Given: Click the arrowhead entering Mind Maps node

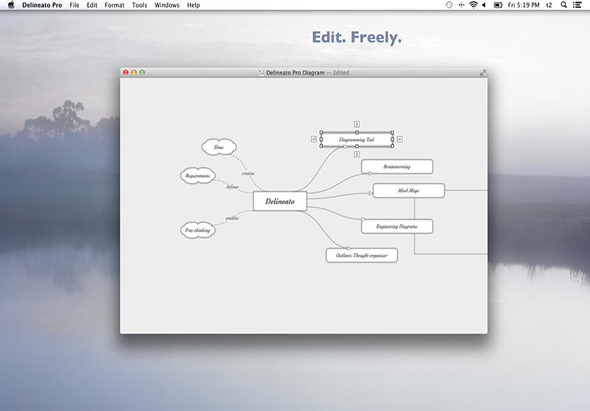Looking at the screenshot, I should (x=370, y=193).
